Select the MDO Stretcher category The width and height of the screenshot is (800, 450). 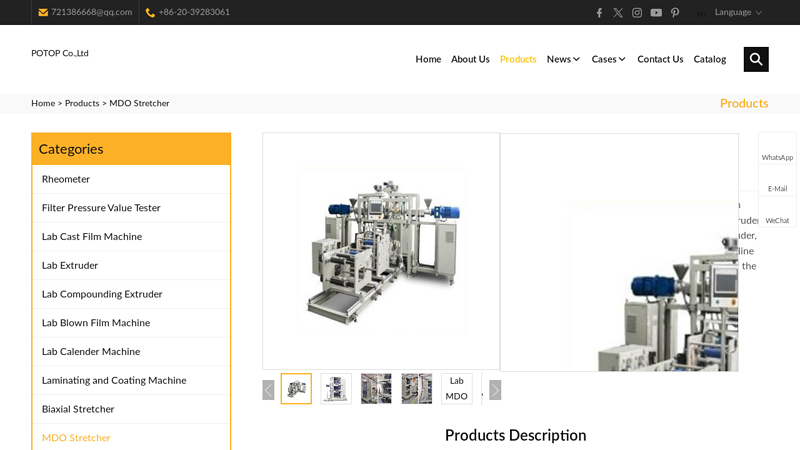coord(131,438)
